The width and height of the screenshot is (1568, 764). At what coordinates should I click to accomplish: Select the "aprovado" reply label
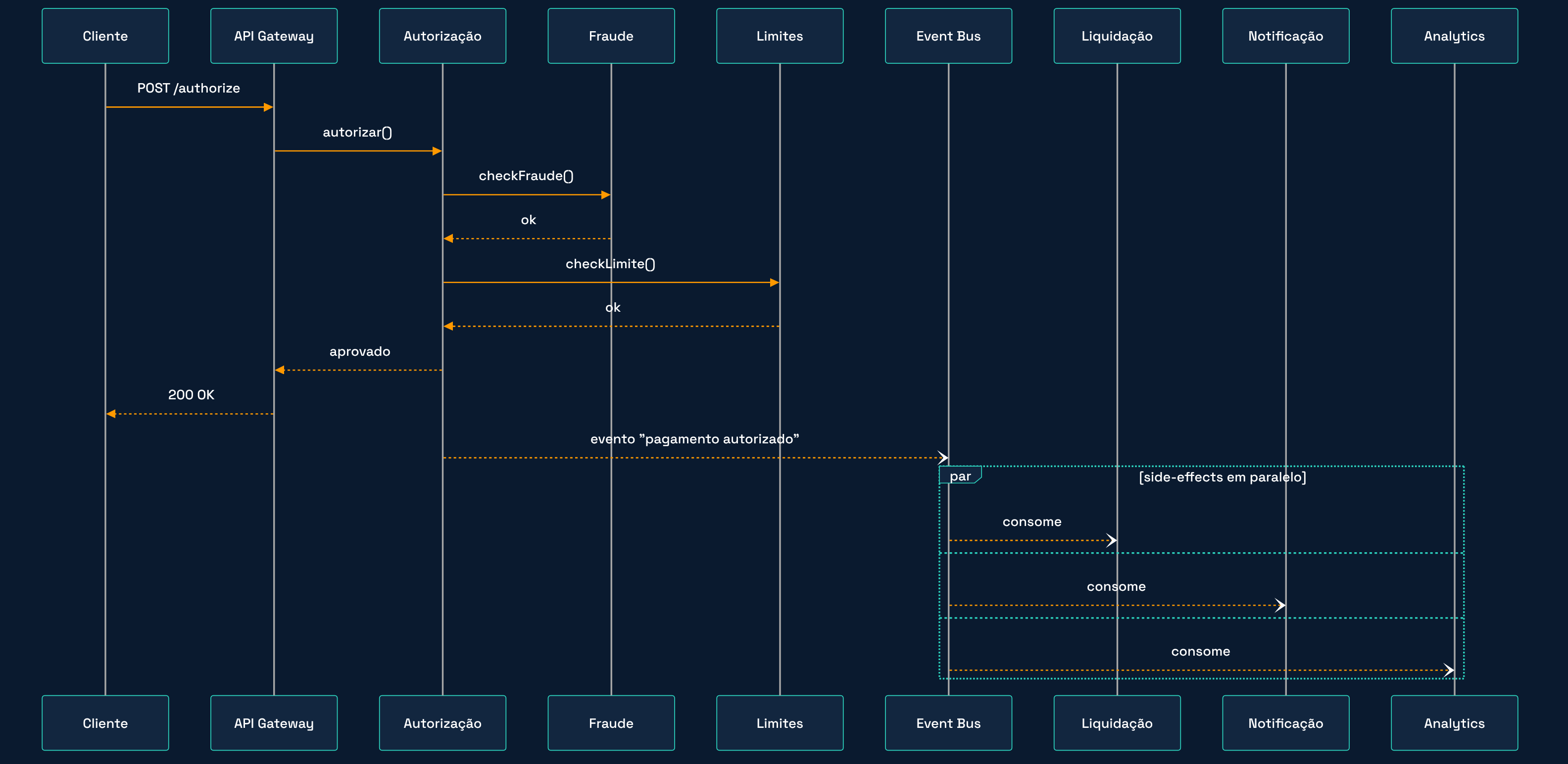[x=360, y=351]
